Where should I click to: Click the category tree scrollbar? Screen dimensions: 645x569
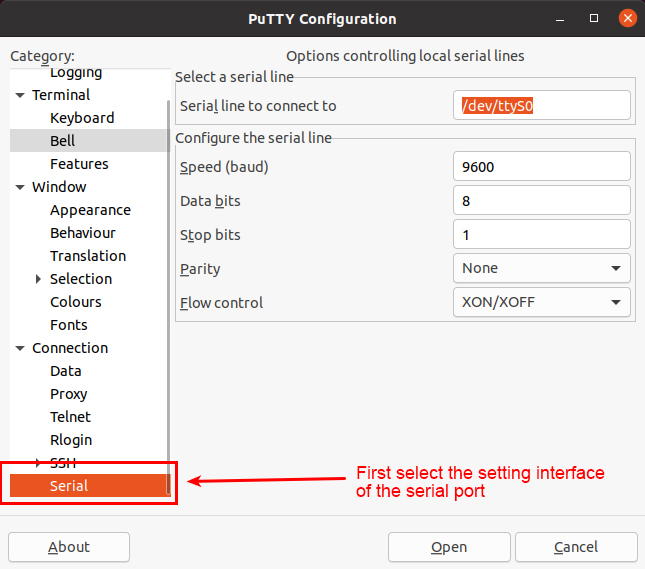pos(168,296)
